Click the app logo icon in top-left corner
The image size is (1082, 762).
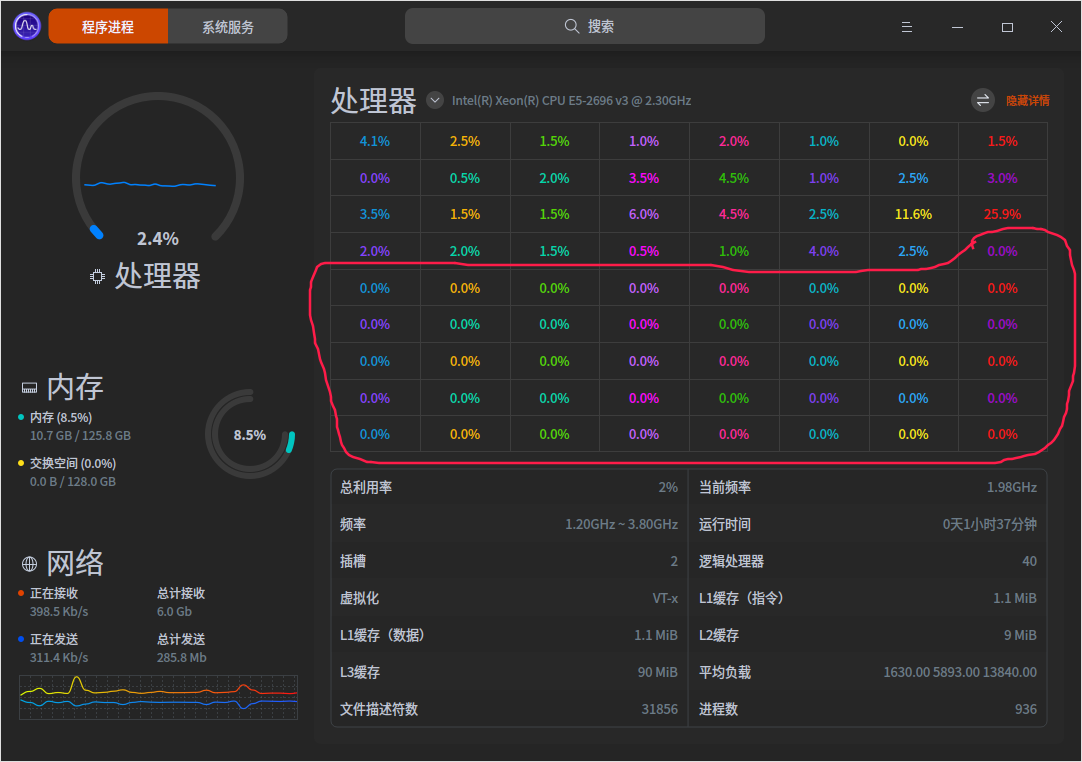[25, 25]
